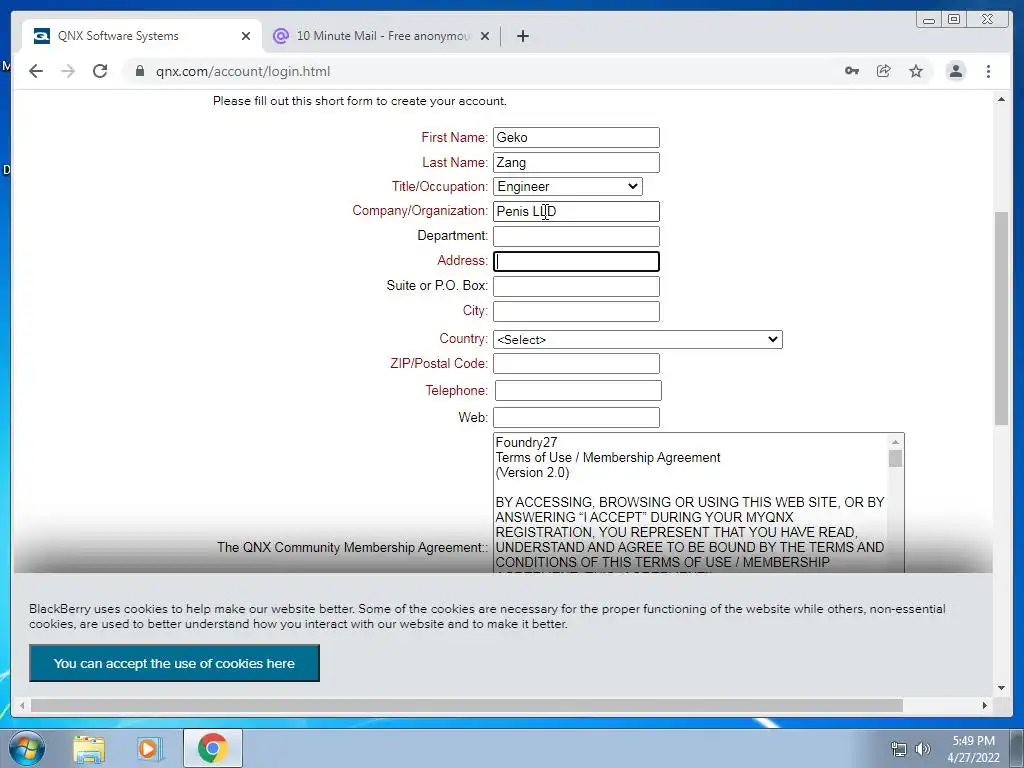Launch Windows Media Player from taskbar
This screenshot has width=1024, height=768.
point(150,749)
